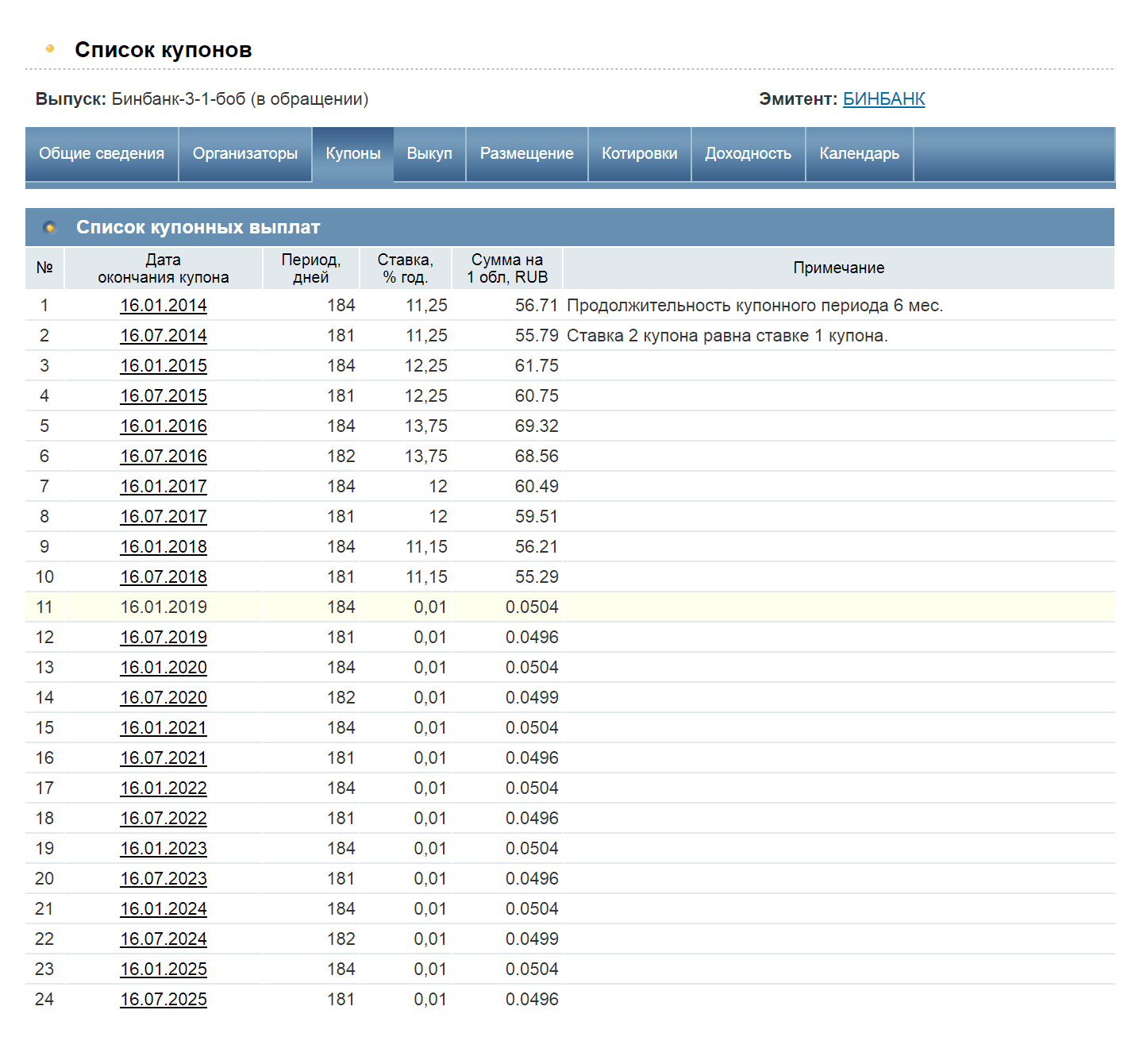
Task: Open coupon date 16.07.2019
Action: tap(164, 638)
